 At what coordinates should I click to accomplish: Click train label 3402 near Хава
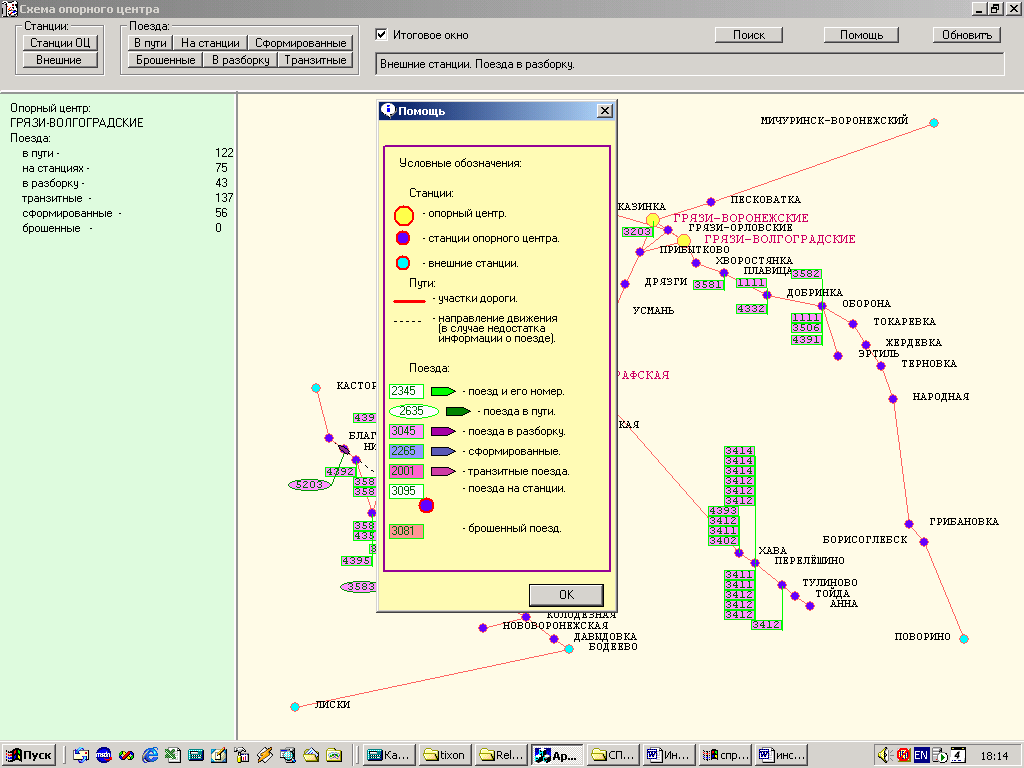(724, 541)
